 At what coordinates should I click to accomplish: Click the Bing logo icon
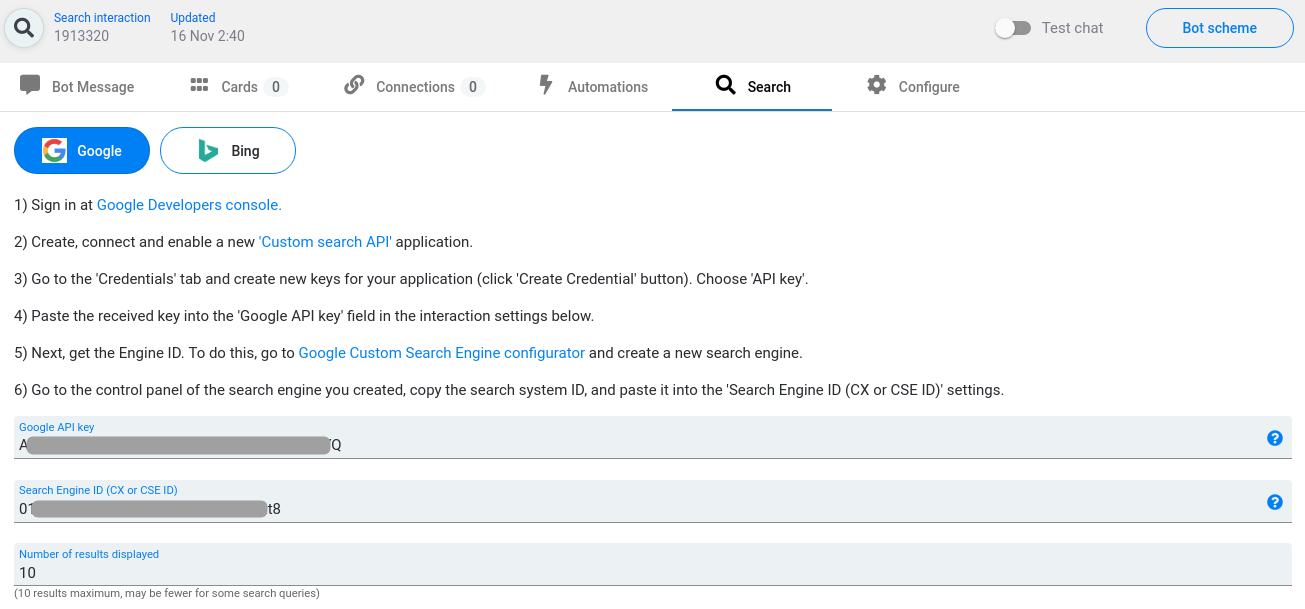tap(208, 150)
